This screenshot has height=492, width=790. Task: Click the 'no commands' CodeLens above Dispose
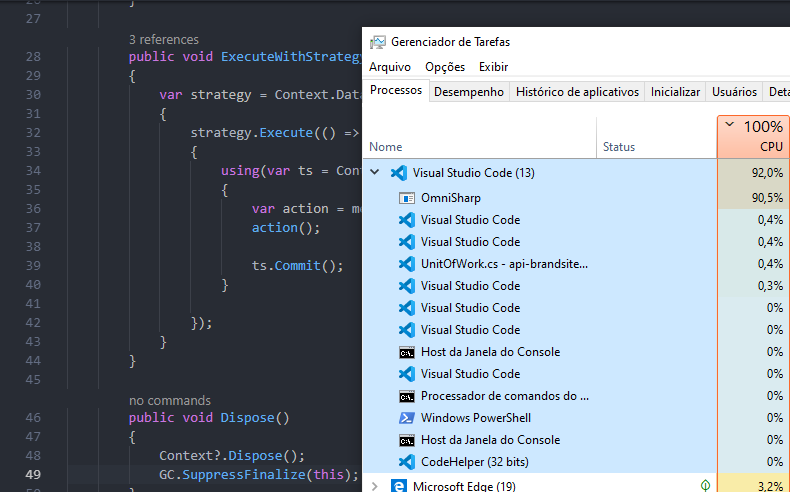click(170, 401)
